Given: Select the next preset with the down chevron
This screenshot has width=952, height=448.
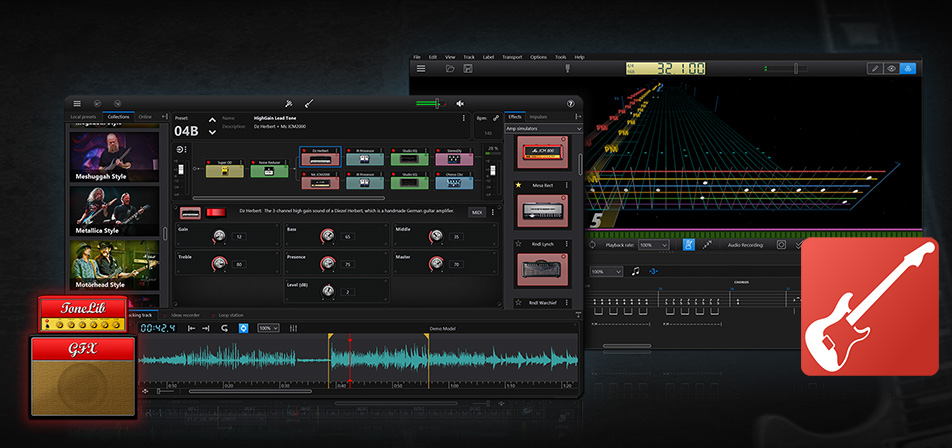Looking at the screenshot, I should (212, 132).
